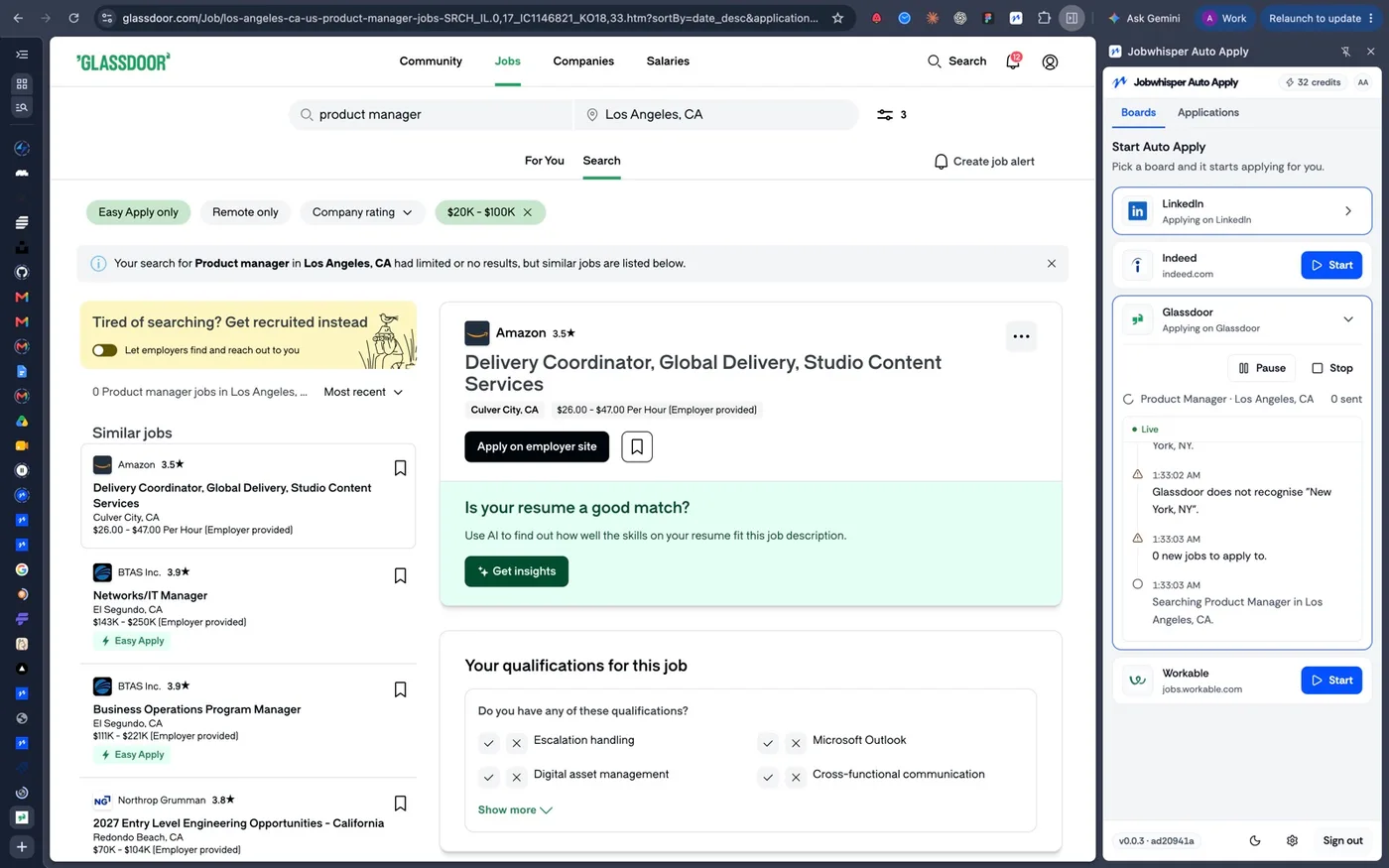This screenshot has height=868, width=1389.
Task: Open the Glassdoor notifications bell
Action: point(1013,61)
